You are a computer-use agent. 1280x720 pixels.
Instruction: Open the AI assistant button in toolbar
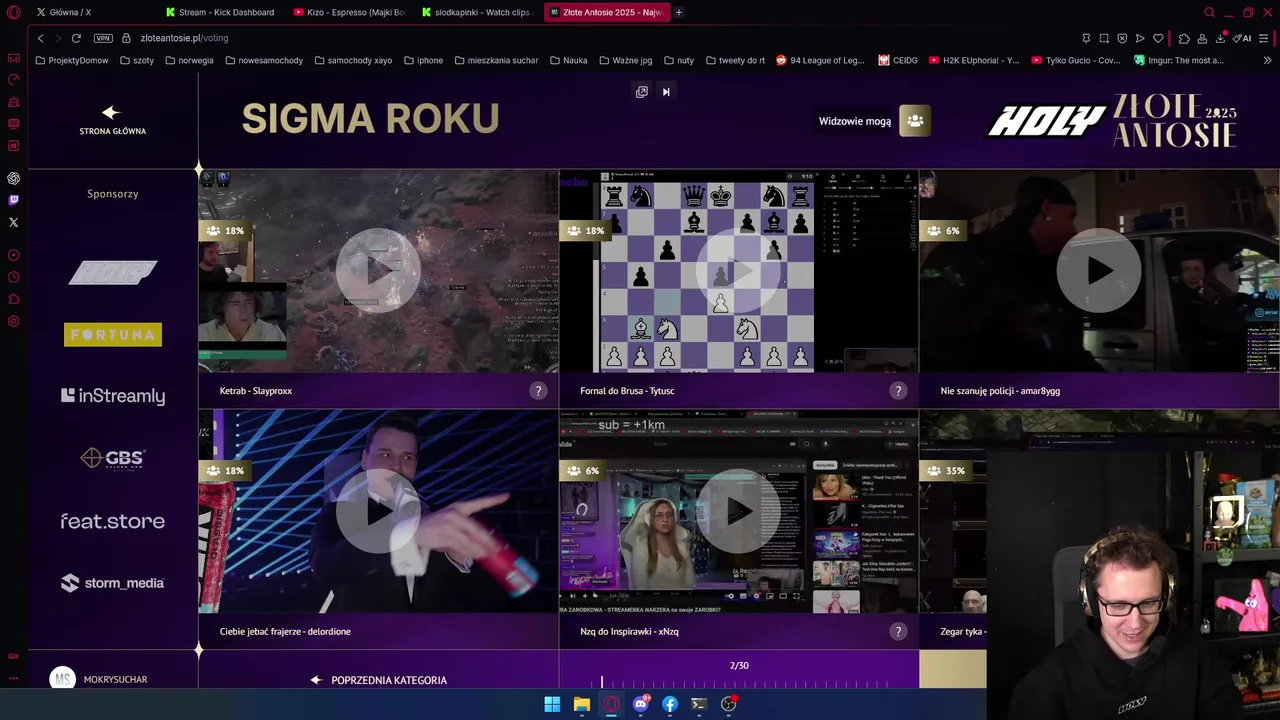[x=1242, y=38]
